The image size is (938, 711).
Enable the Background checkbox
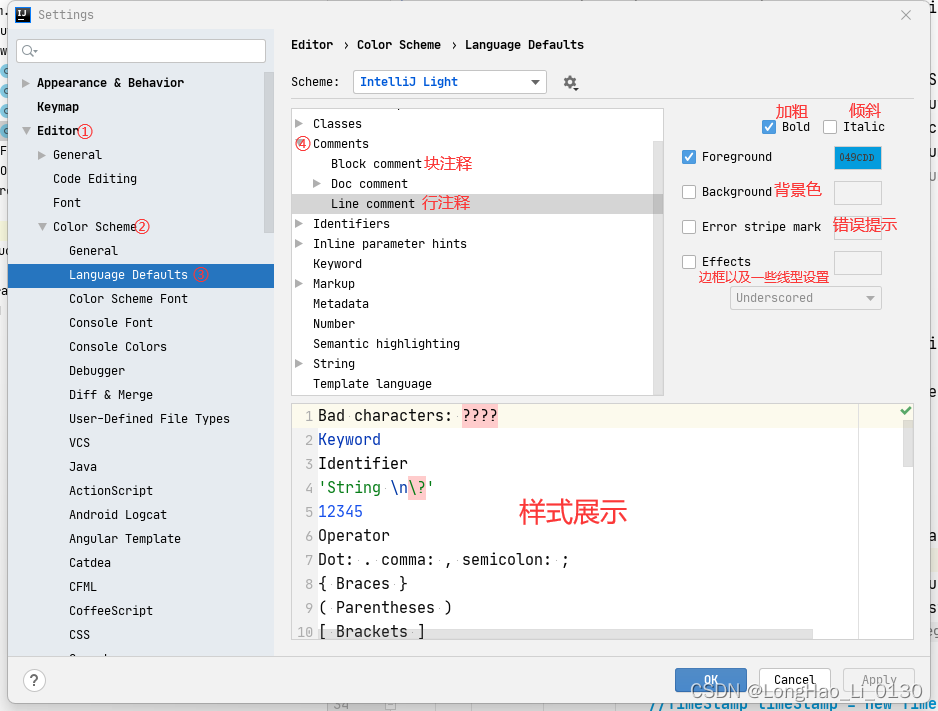[x=689, y=192]
